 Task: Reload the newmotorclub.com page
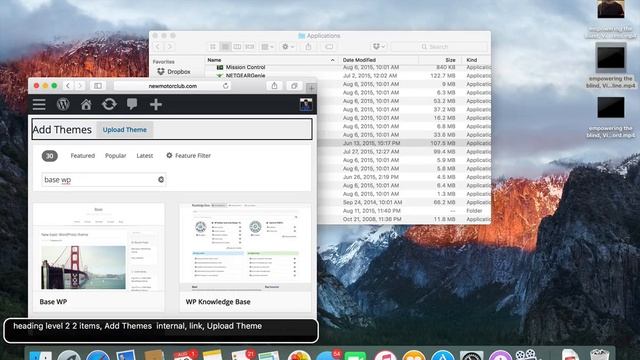pos(225,86)
